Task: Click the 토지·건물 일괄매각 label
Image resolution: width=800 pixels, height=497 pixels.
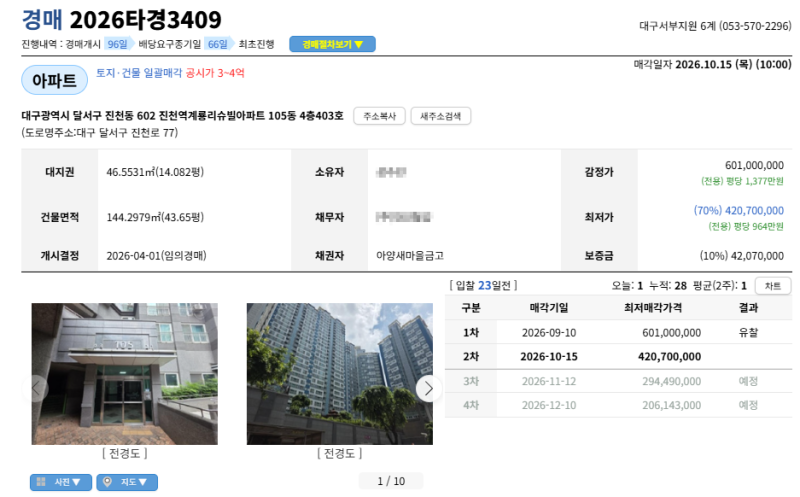Action: (x=139, y=73)
